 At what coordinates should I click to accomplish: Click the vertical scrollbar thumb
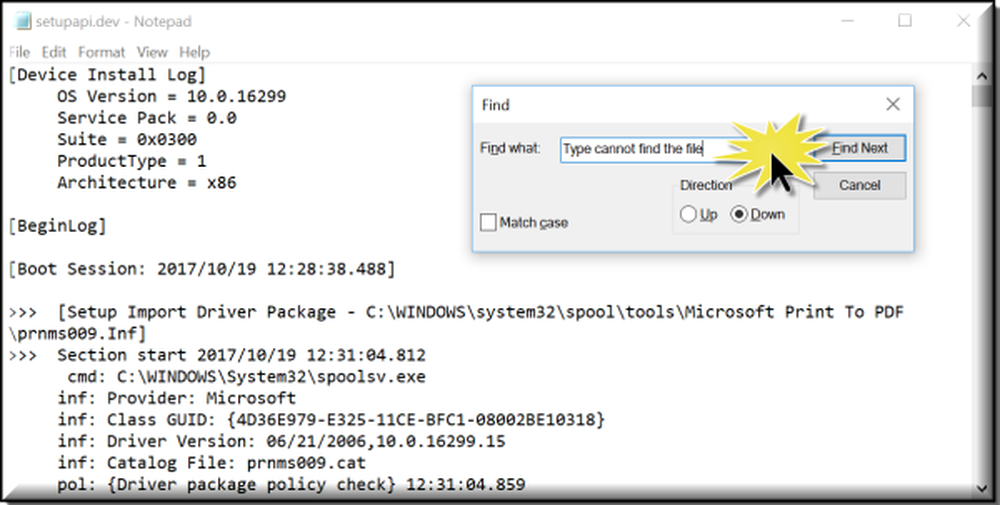[x=982, y=96]
